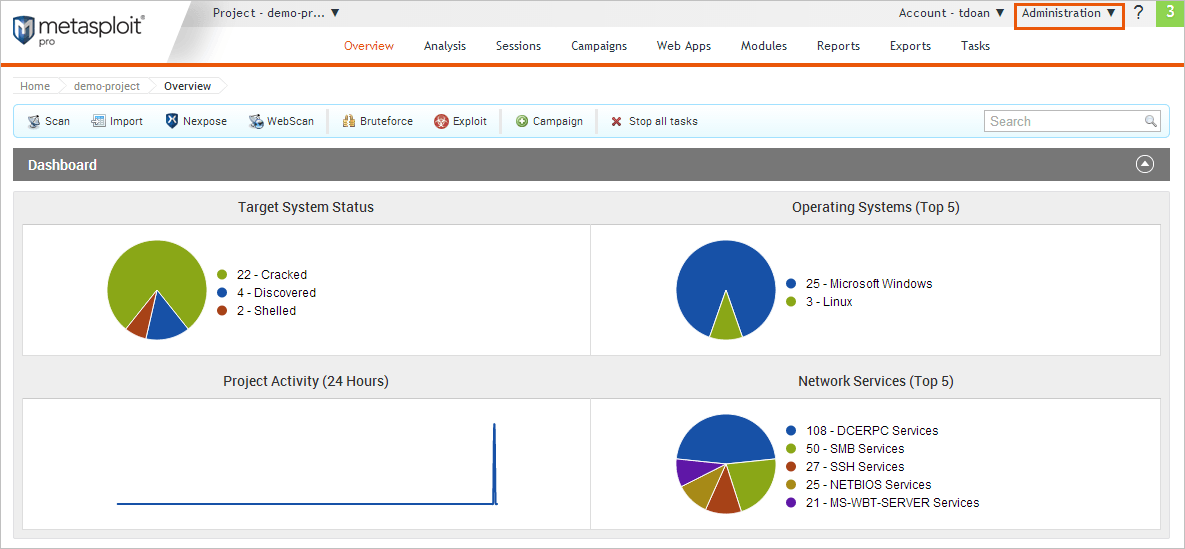1185x549 pixels.
Task: Open the demo-project breadcrumb link
Action: (x=107, y=86)
